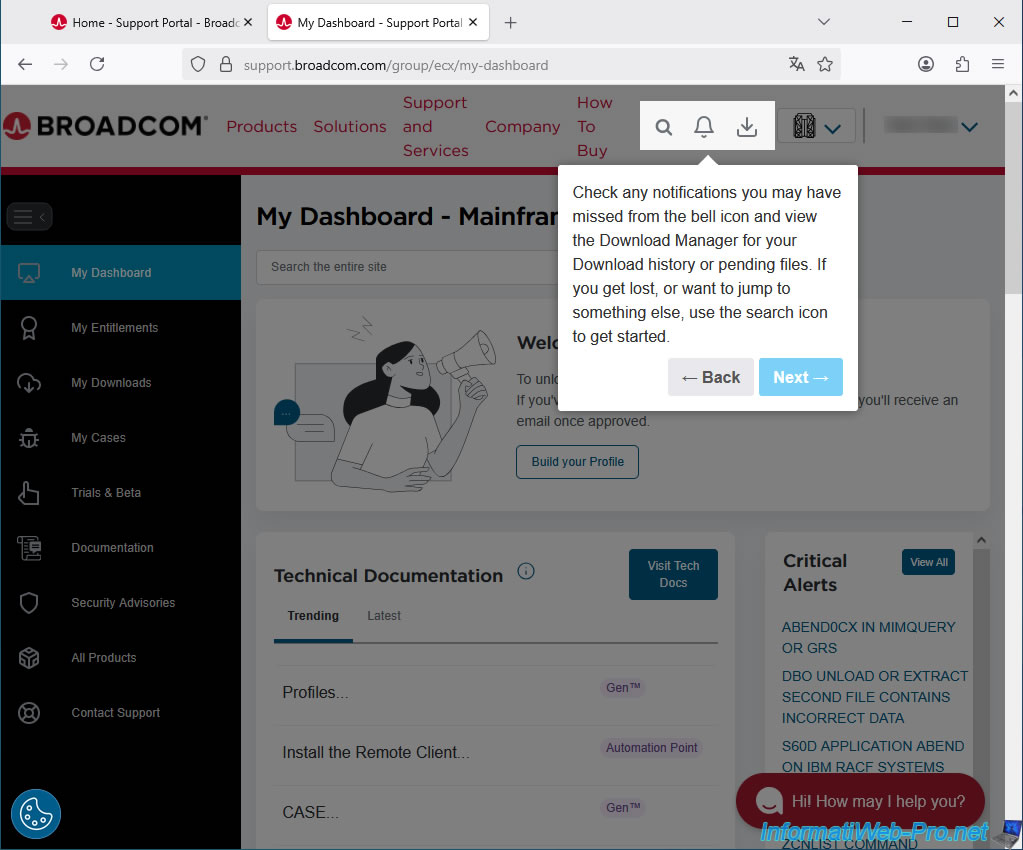Click the Build your Profile button
1023x850 pixels.
pos(577,462)
